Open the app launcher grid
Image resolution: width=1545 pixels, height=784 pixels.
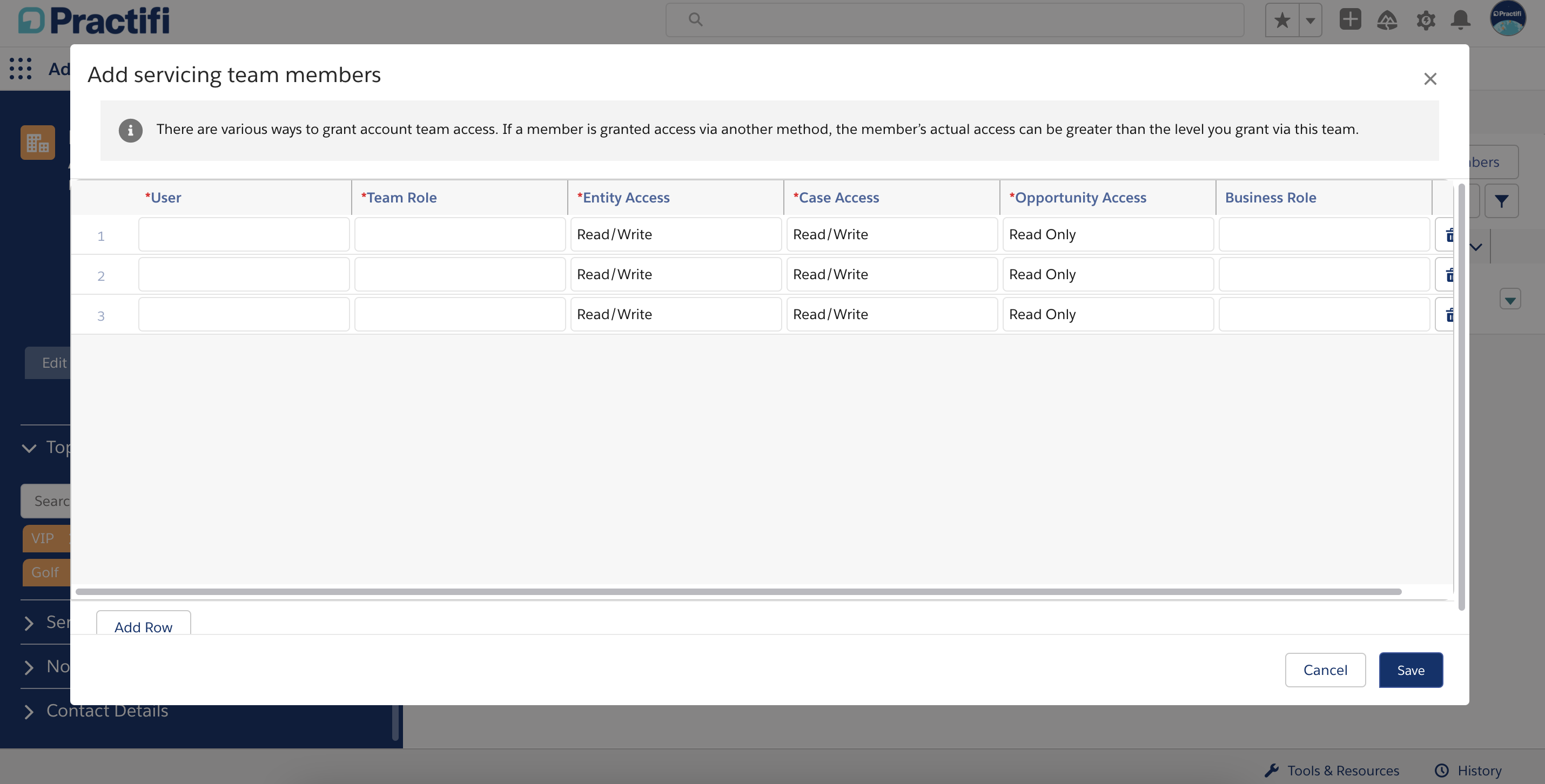point(21,69)
